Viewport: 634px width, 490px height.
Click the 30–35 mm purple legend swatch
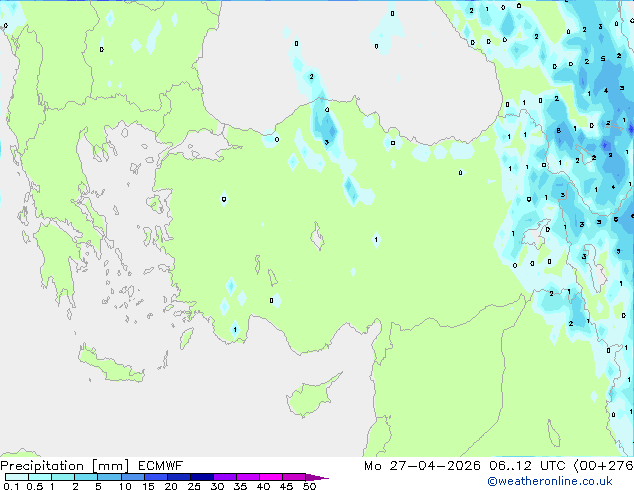225,477
